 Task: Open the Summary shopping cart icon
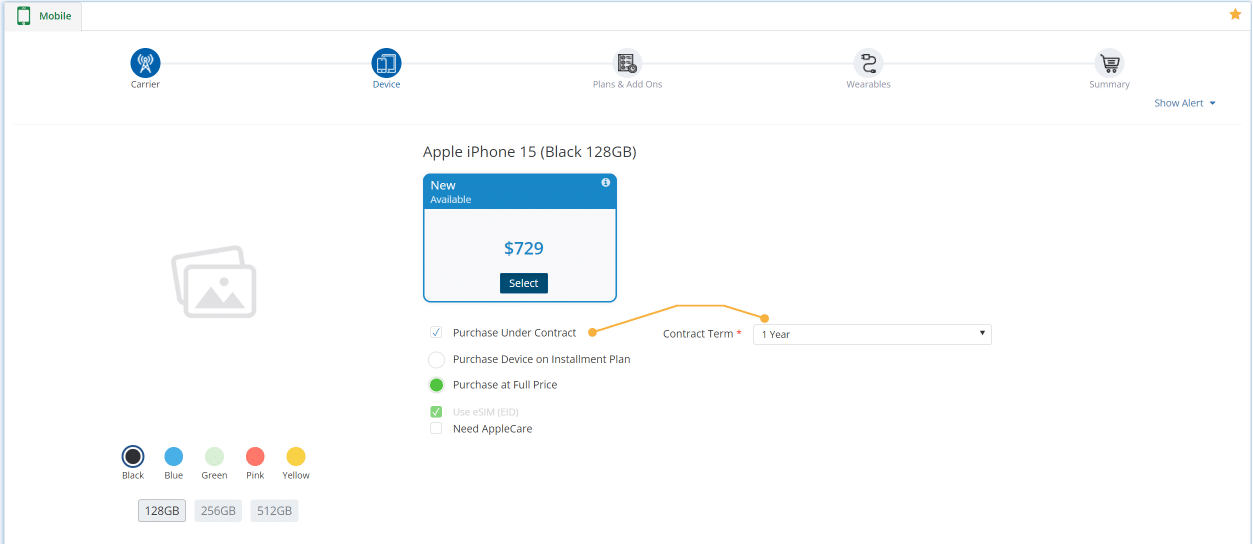(x=1109, y=63)
